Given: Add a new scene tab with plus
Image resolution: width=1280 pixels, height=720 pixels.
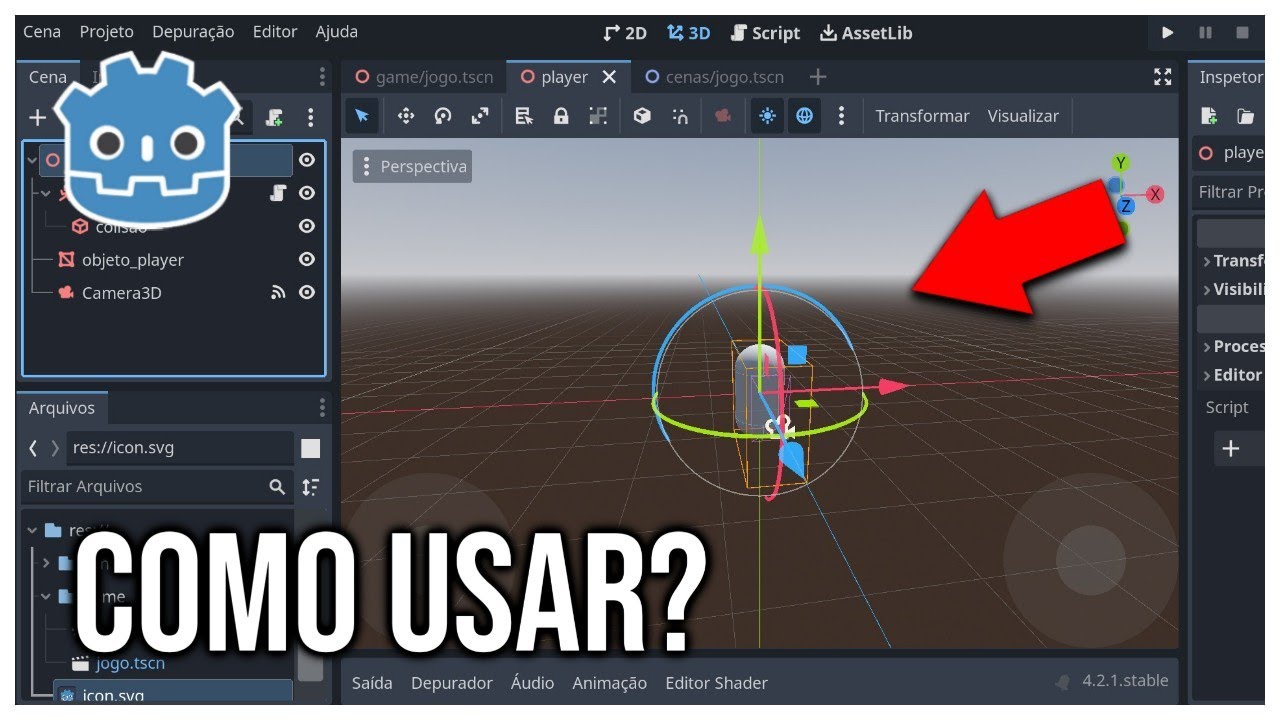Looking at the screenshot, I should (x=817, y=77).
